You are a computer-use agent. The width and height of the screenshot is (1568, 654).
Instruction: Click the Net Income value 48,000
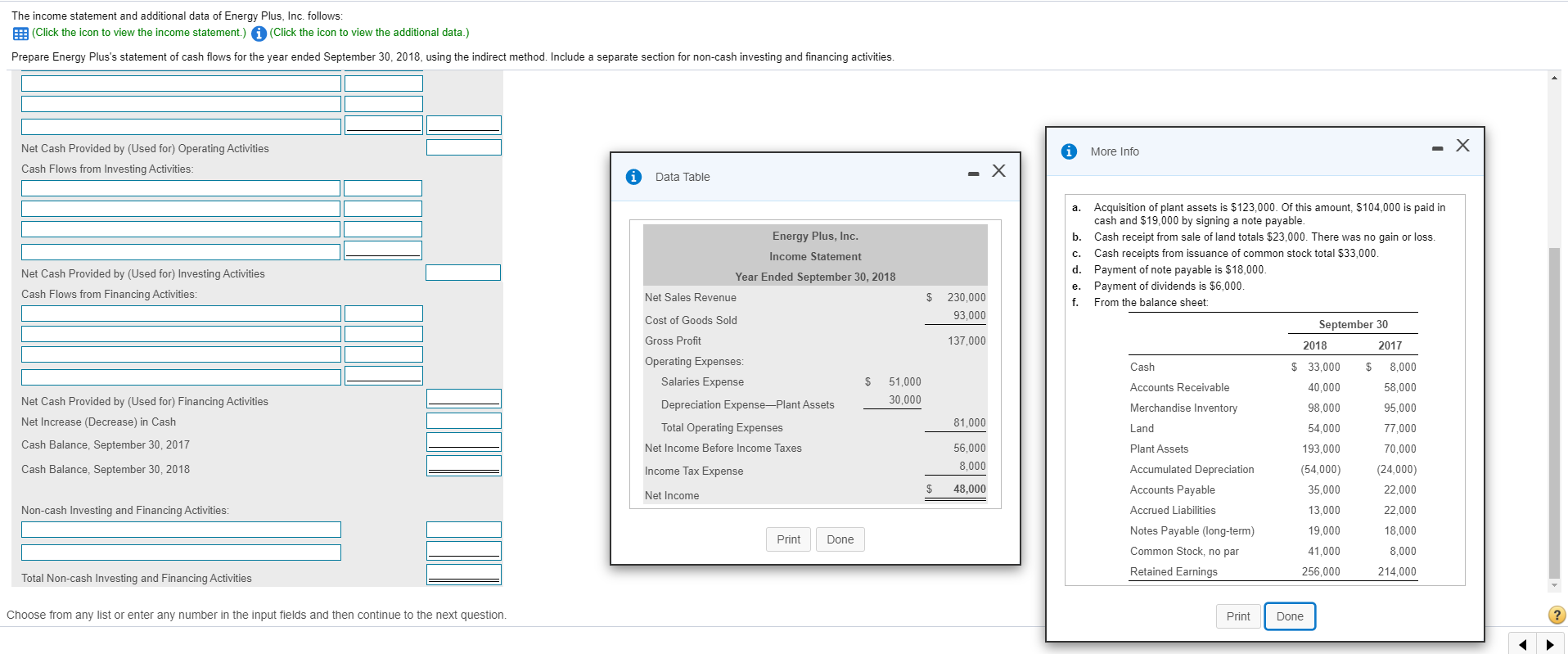click(x=970, y=489)
